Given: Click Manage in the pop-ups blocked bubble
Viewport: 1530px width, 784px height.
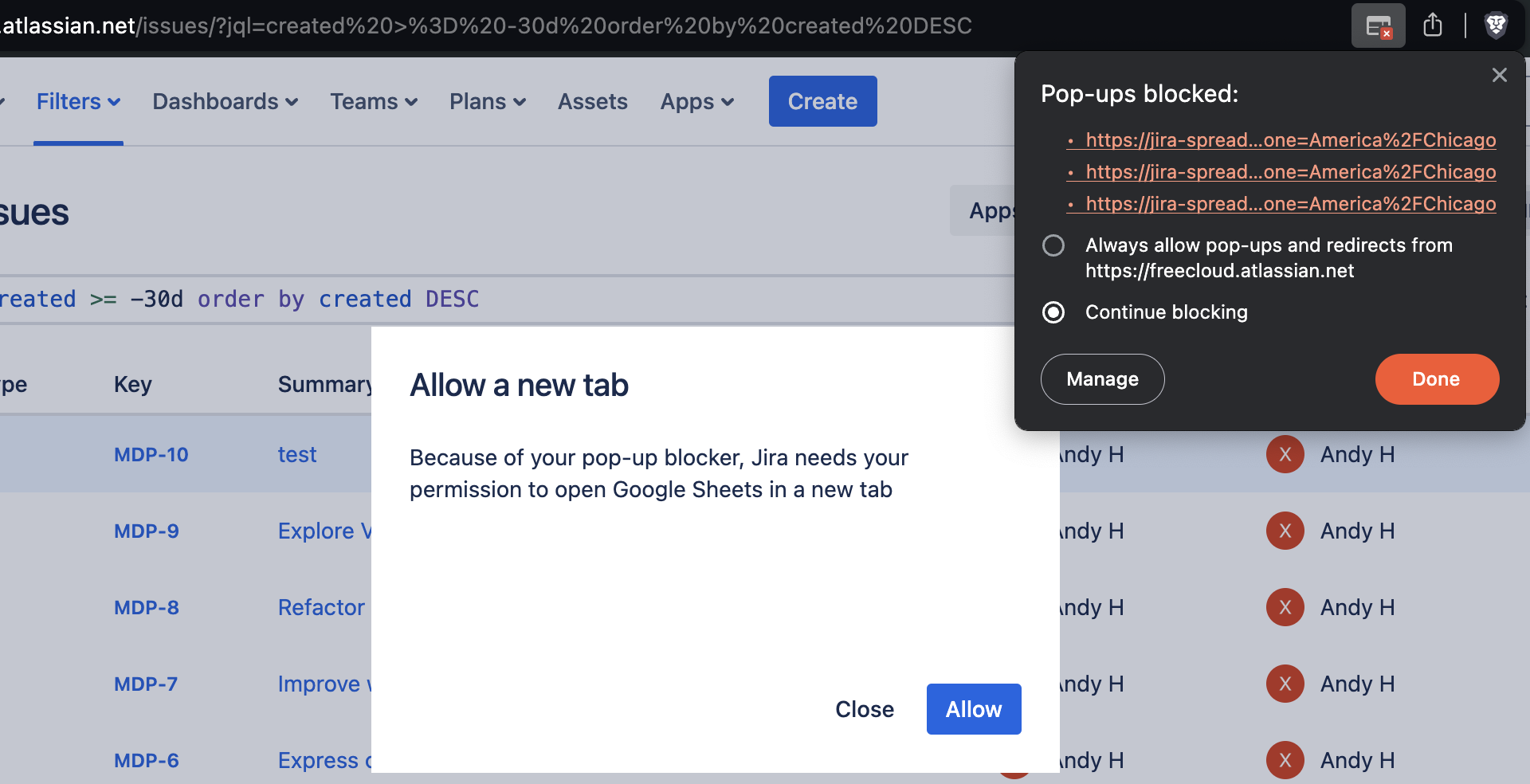Looking at the screenshot, I should (1102, 379).
